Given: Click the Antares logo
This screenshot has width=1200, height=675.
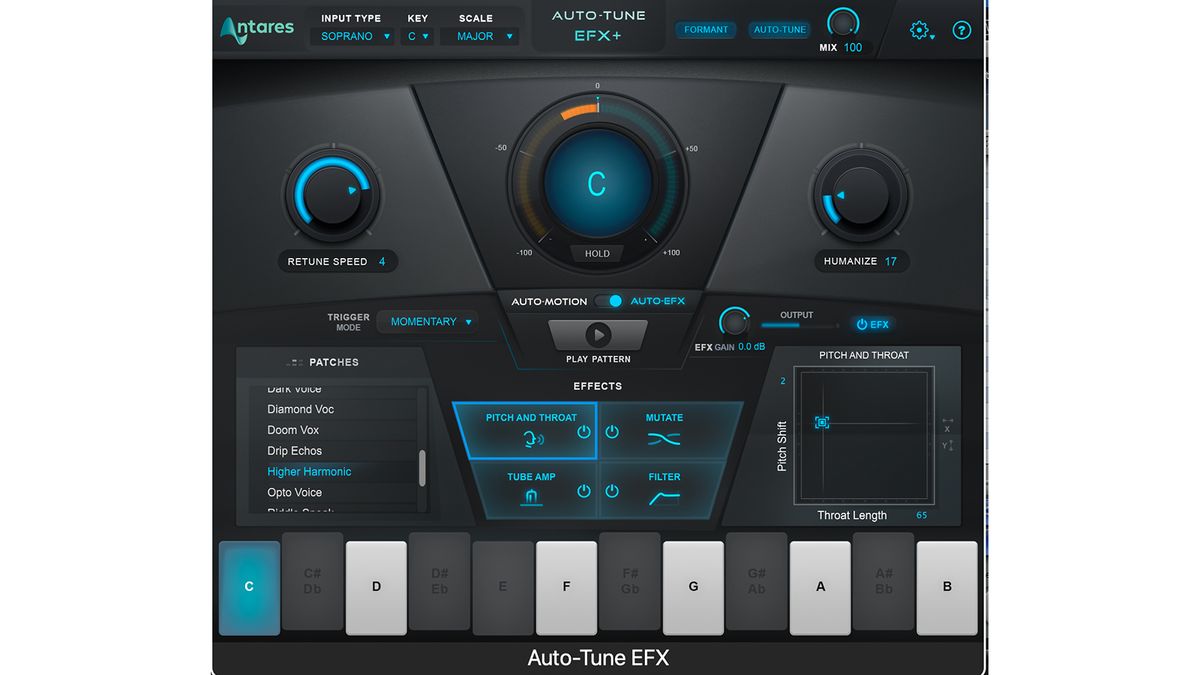Looking at the screenshot, I should click(257, 29).
